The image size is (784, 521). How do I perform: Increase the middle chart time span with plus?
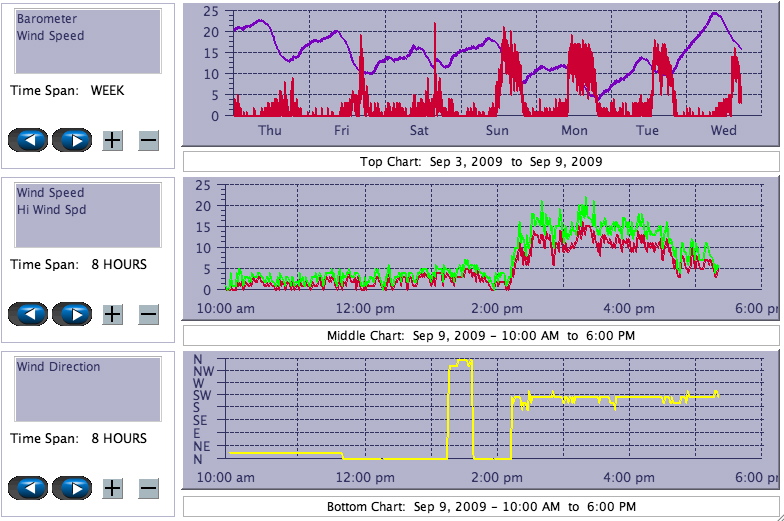pos(113,314)
